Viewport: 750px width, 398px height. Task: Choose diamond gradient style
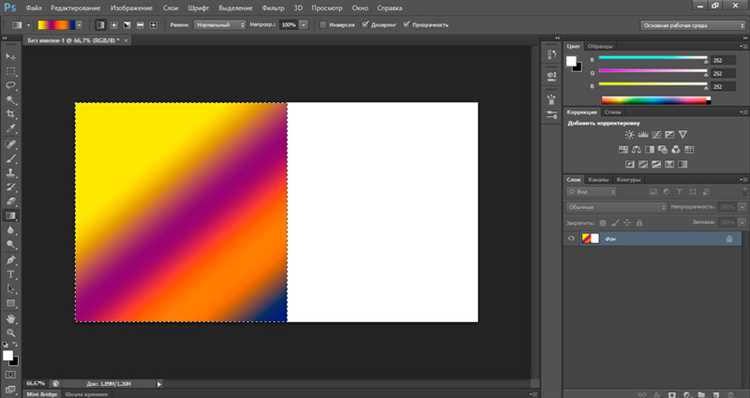pos(154,25)
